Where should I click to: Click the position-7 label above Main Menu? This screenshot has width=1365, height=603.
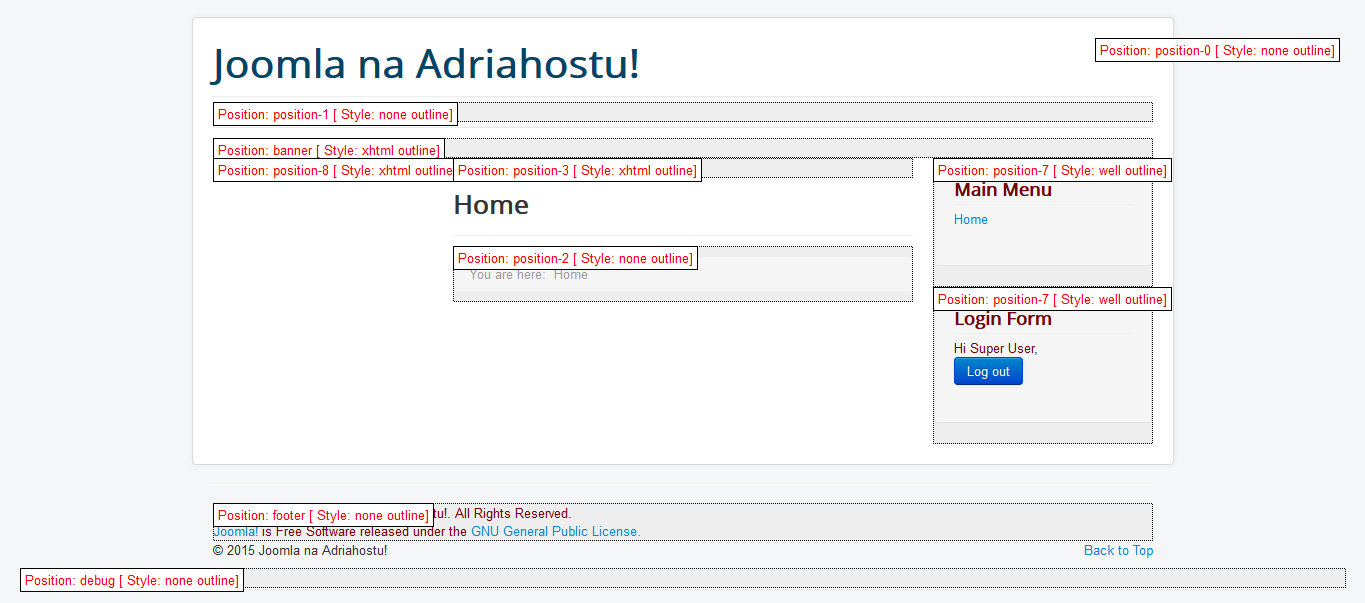(1052, 170)
